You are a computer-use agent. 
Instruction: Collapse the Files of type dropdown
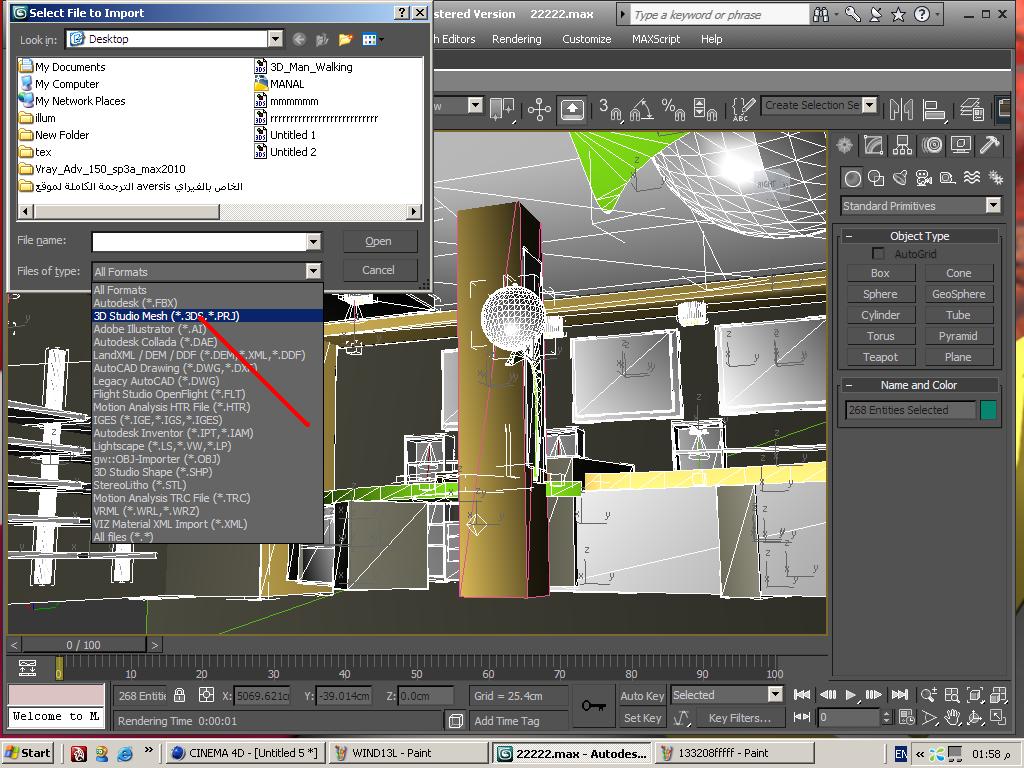(313, 271)
